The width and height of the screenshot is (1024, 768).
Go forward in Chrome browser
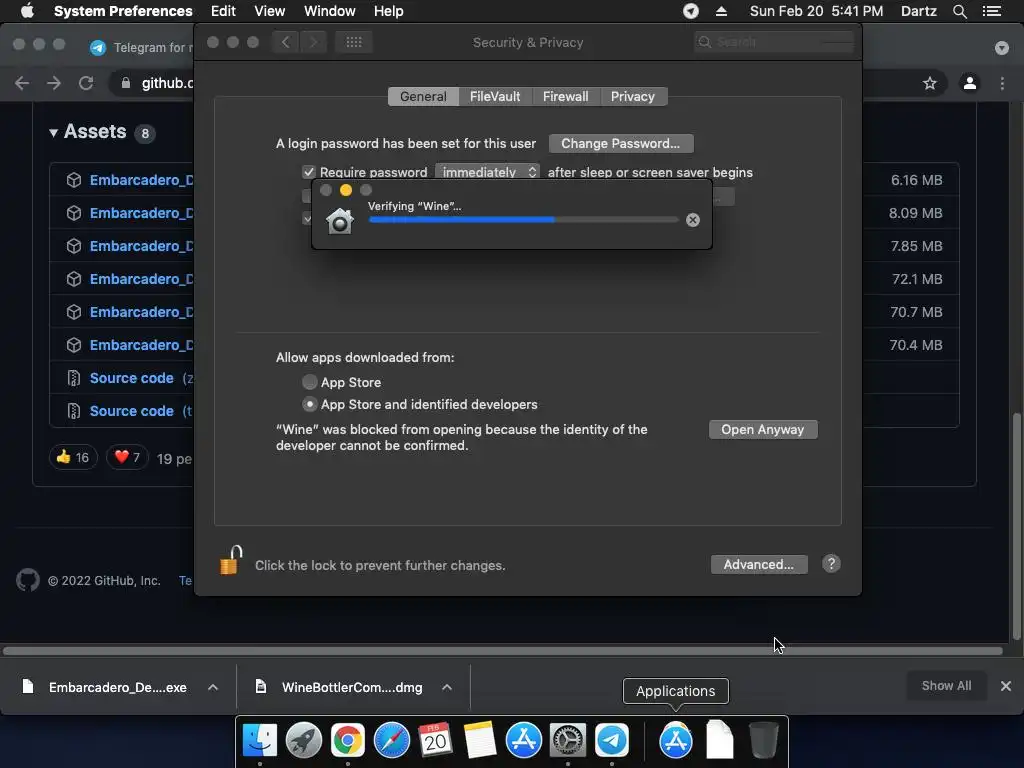(x=54, y=83)
